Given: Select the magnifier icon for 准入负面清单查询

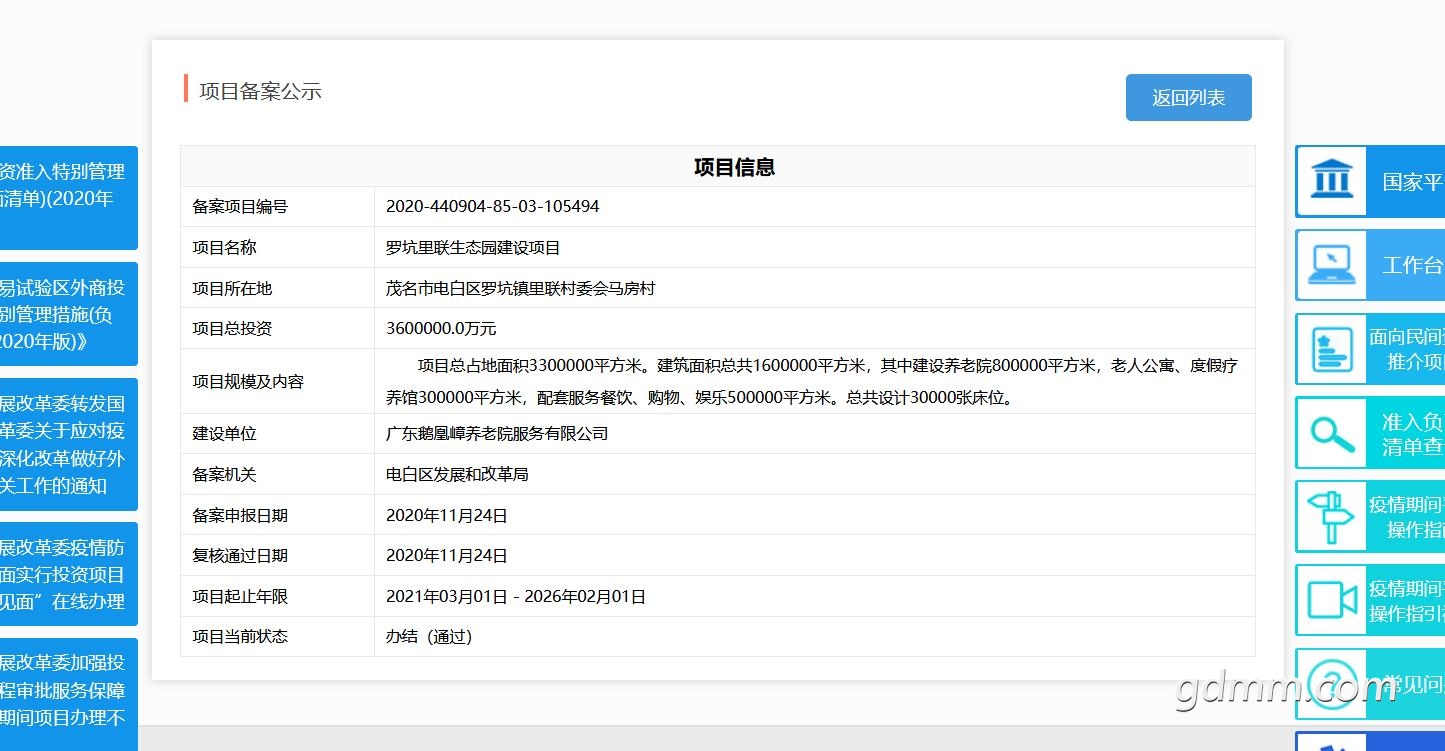Looking at the screenshot, I should (1331, 433).
